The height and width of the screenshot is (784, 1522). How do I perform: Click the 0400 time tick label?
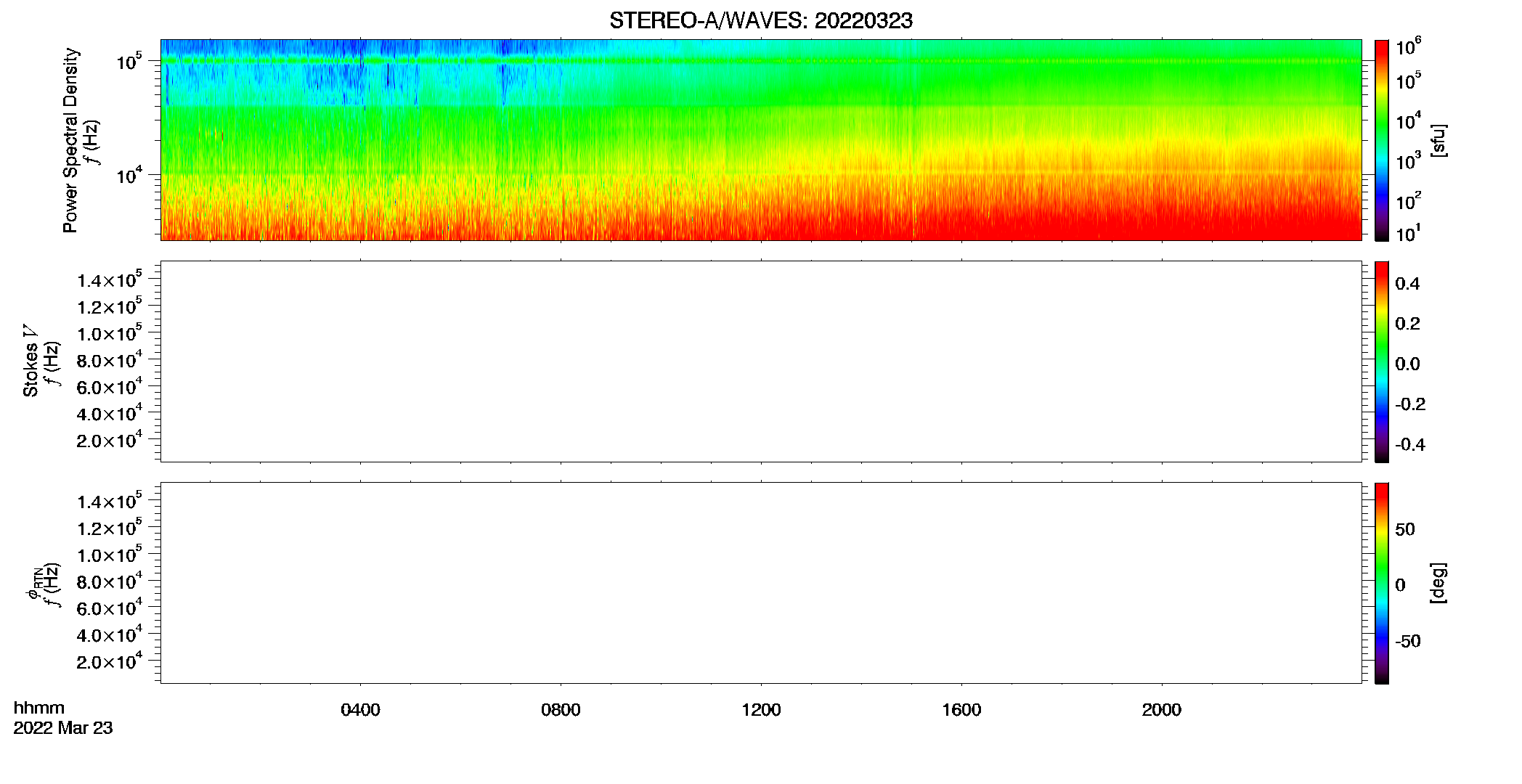[360, 710]
